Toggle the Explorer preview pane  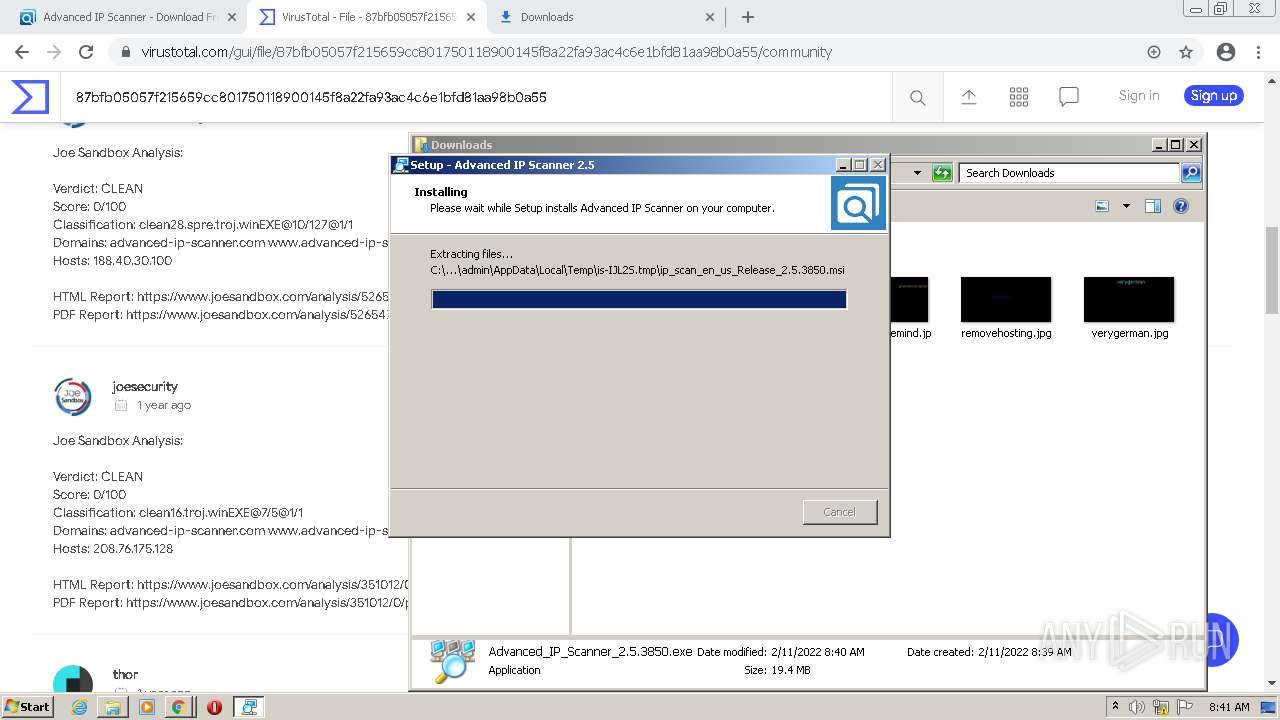1153,206
